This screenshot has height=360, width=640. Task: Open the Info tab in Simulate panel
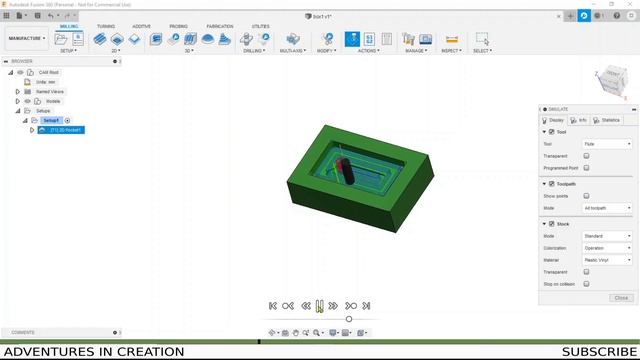point(578,120)
